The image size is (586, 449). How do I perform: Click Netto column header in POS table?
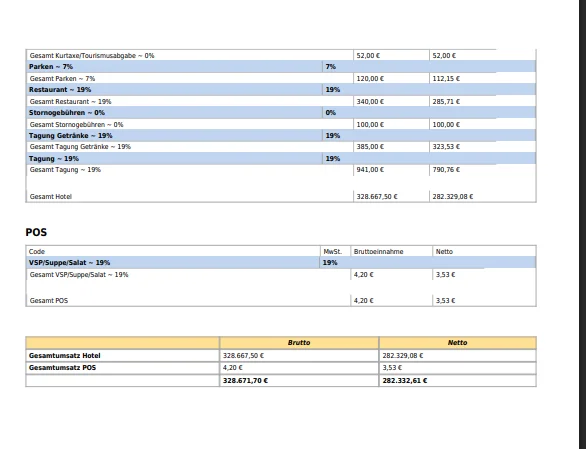pyautogui.click(x=444, y=252)
